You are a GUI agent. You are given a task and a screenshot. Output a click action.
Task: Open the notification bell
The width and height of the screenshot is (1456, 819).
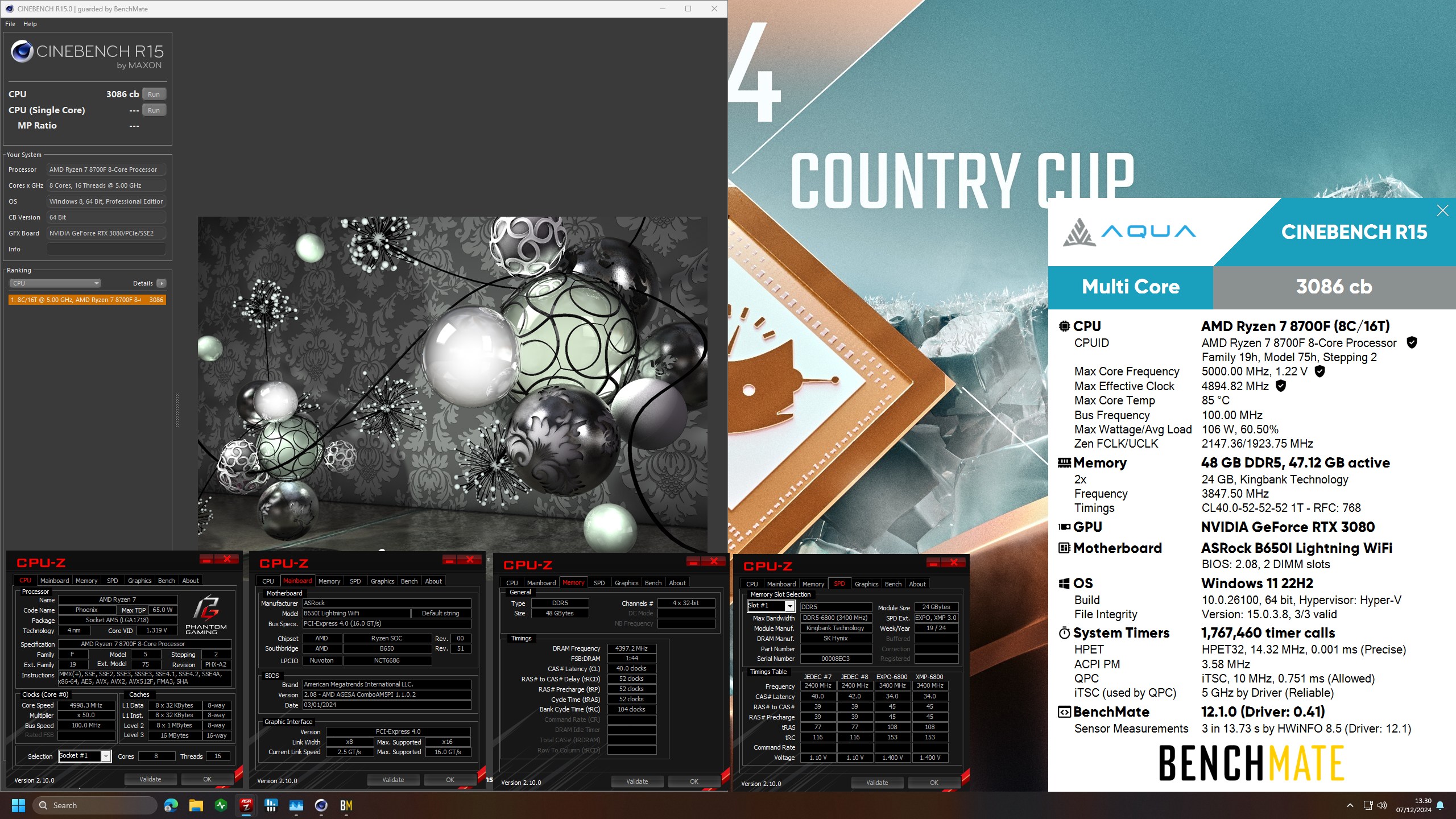(1440, 805)
